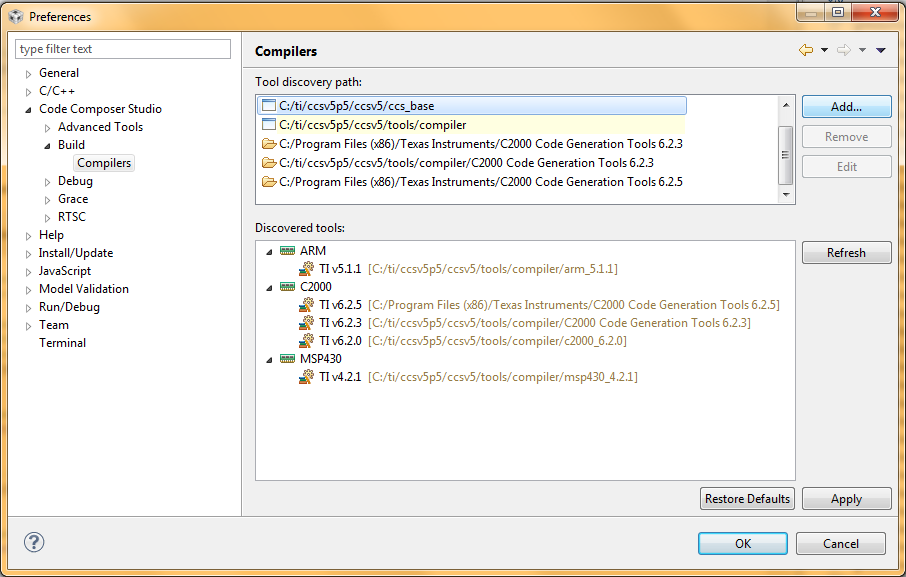The image size is (906, 577).
Task: Open the back history dropdown arrow
Action: coord(825,50)
